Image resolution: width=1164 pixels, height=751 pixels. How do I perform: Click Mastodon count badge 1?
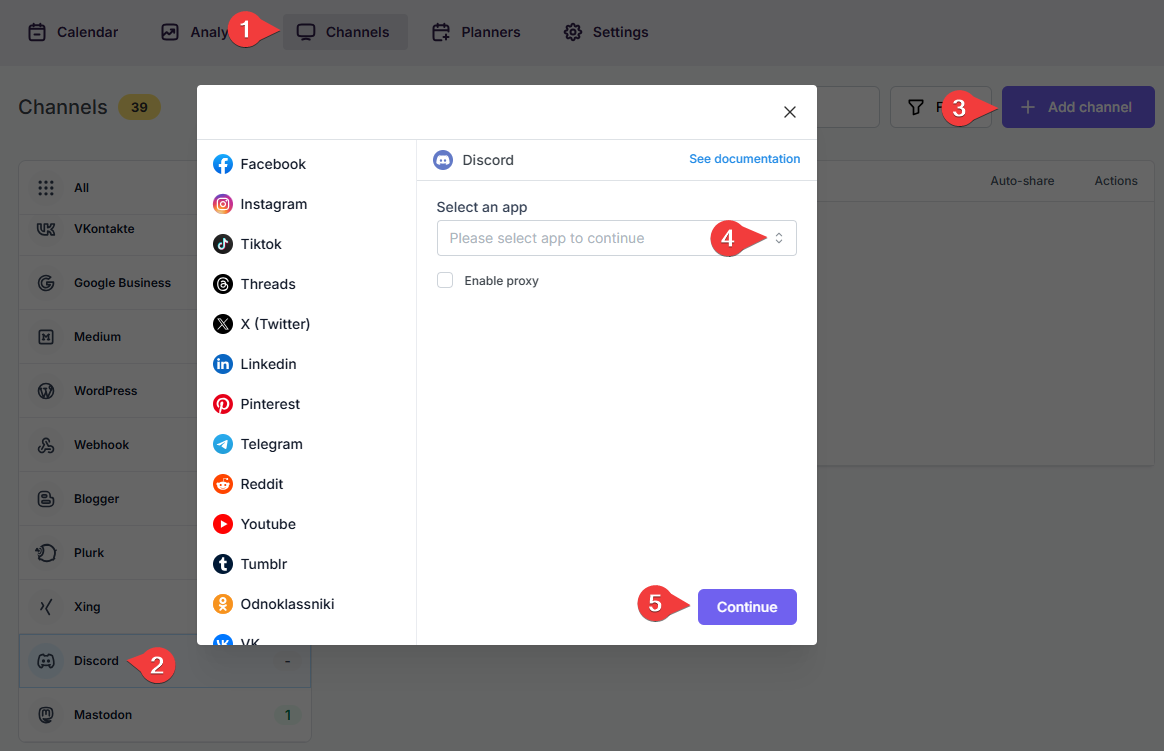(288, 715)
